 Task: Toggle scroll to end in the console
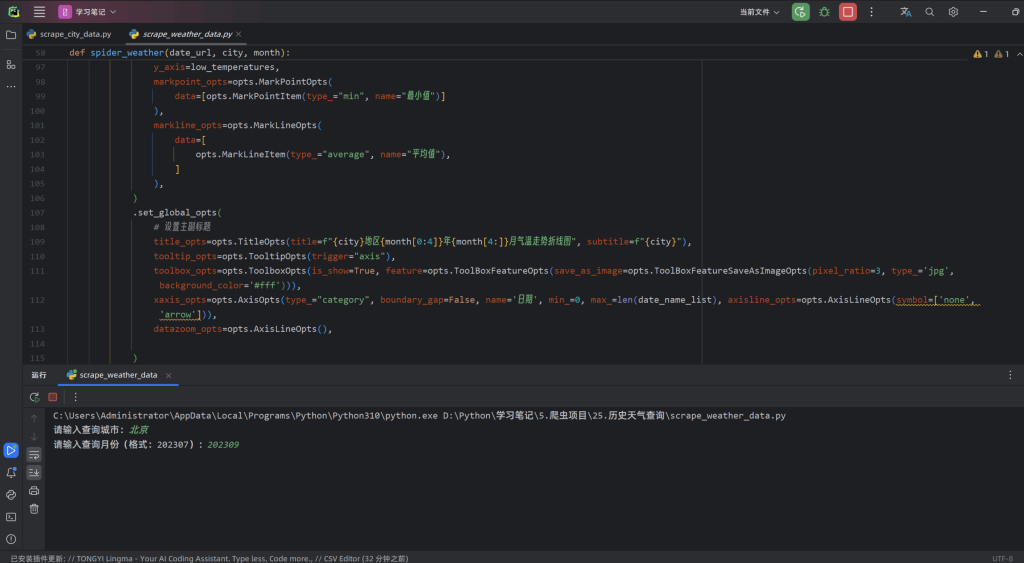34,472
